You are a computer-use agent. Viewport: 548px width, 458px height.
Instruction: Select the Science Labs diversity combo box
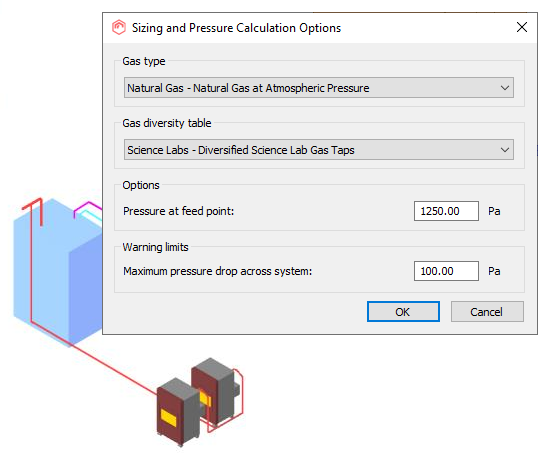click(318, 150)
